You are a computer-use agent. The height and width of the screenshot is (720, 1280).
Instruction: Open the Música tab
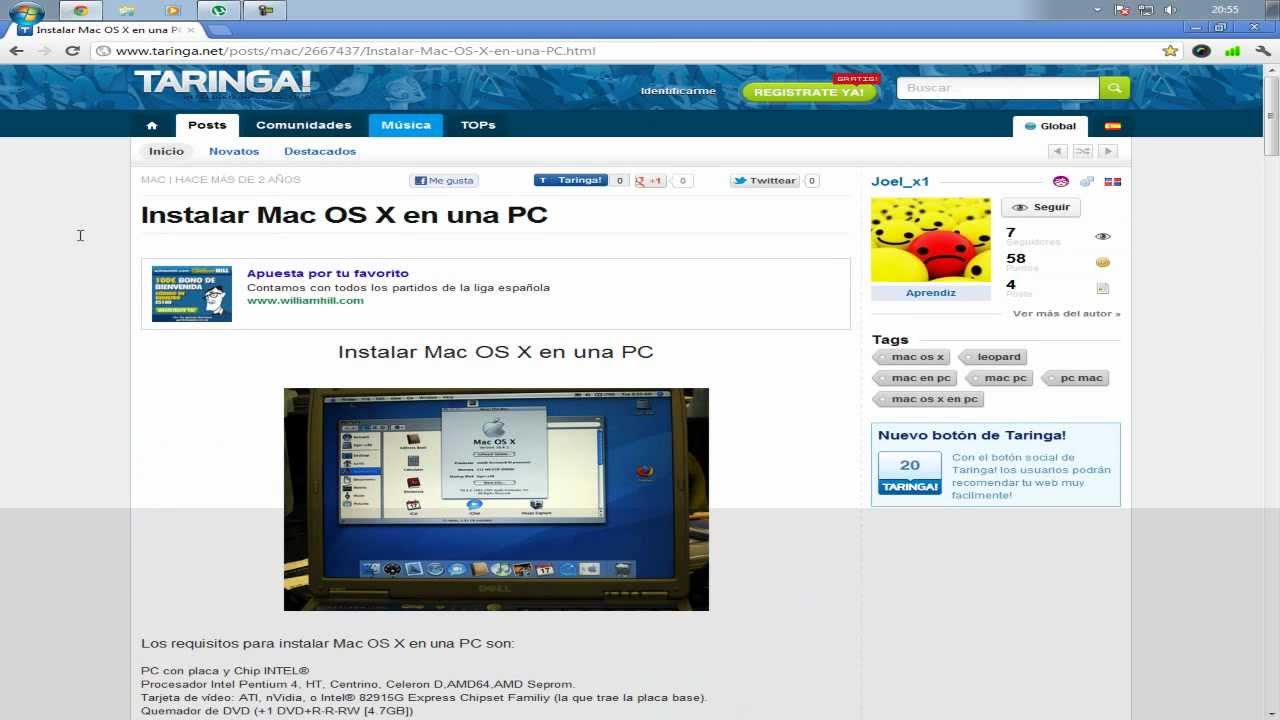click(406, 125)
